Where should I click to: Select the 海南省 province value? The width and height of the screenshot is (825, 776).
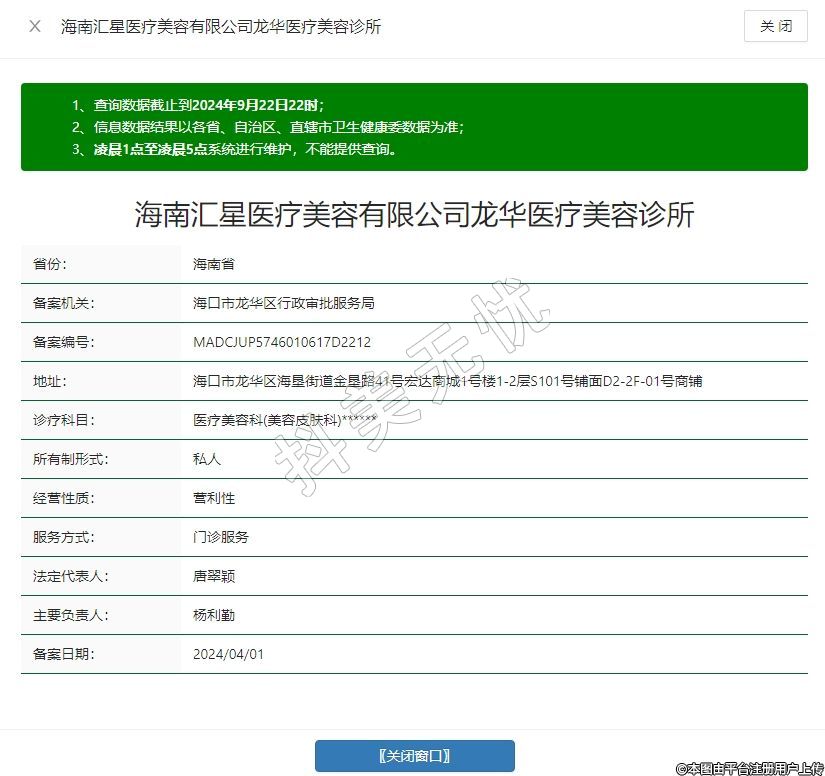pyautogui.click(x=213, y=264)
